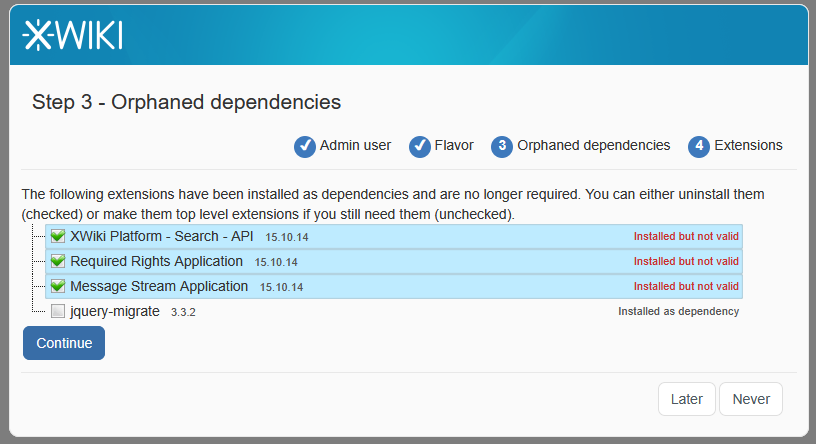Open Required Rights Application extension

point(157,261)
